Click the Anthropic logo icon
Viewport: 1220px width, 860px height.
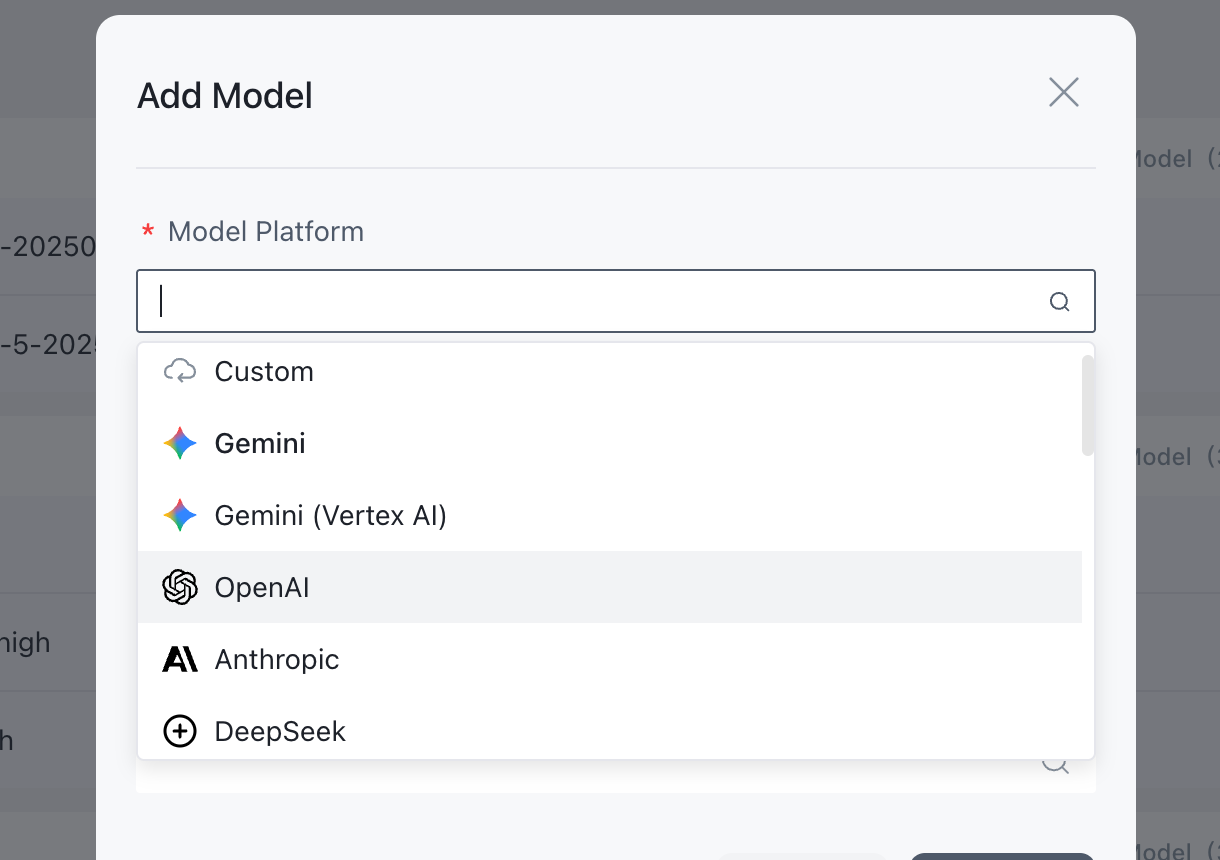(x=180, y=659)
